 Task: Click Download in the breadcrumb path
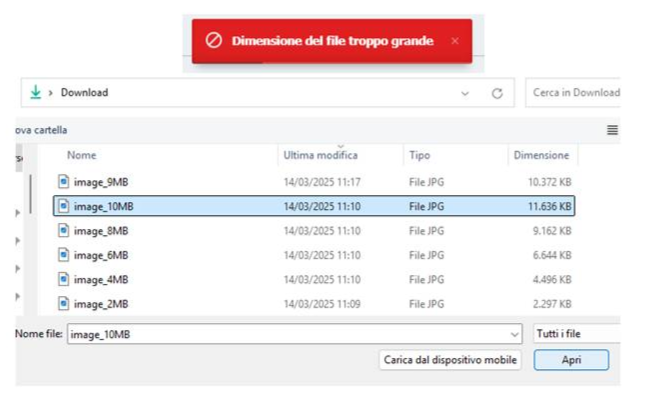pyautogui.click(x=84, y=93)
